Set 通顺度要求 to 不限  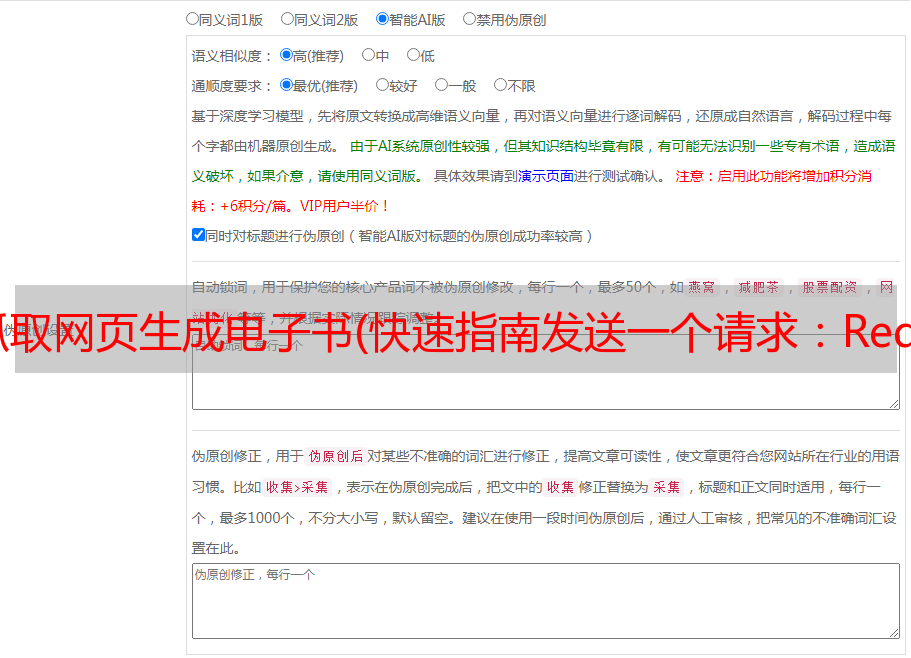click(500, 86)
